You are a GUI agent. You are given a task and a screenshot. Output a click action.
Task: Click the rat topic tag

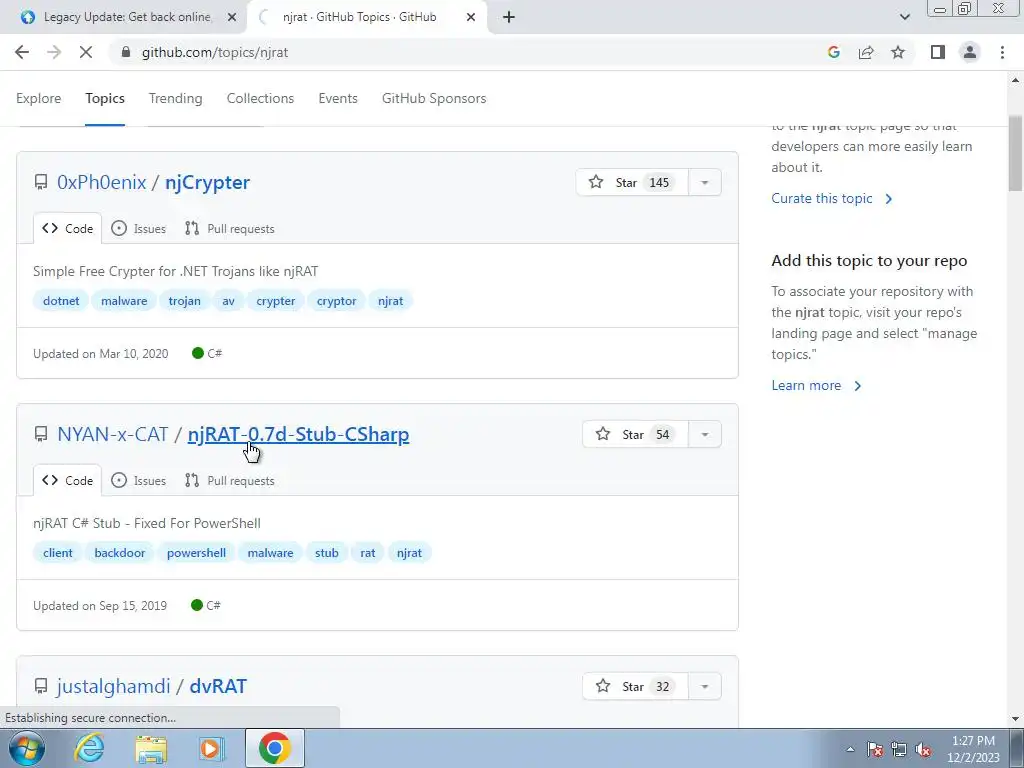[368, 553]
